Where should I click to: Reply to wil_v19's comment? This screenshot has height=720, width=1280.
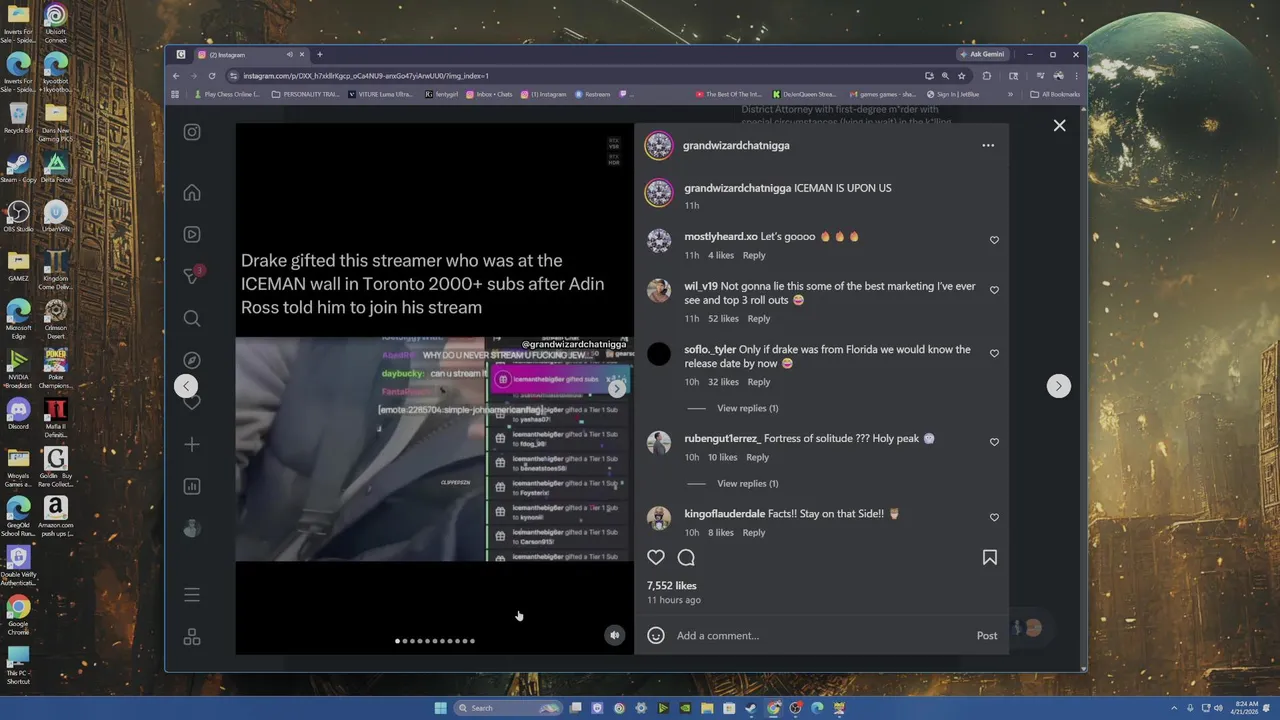pos(759,319)
